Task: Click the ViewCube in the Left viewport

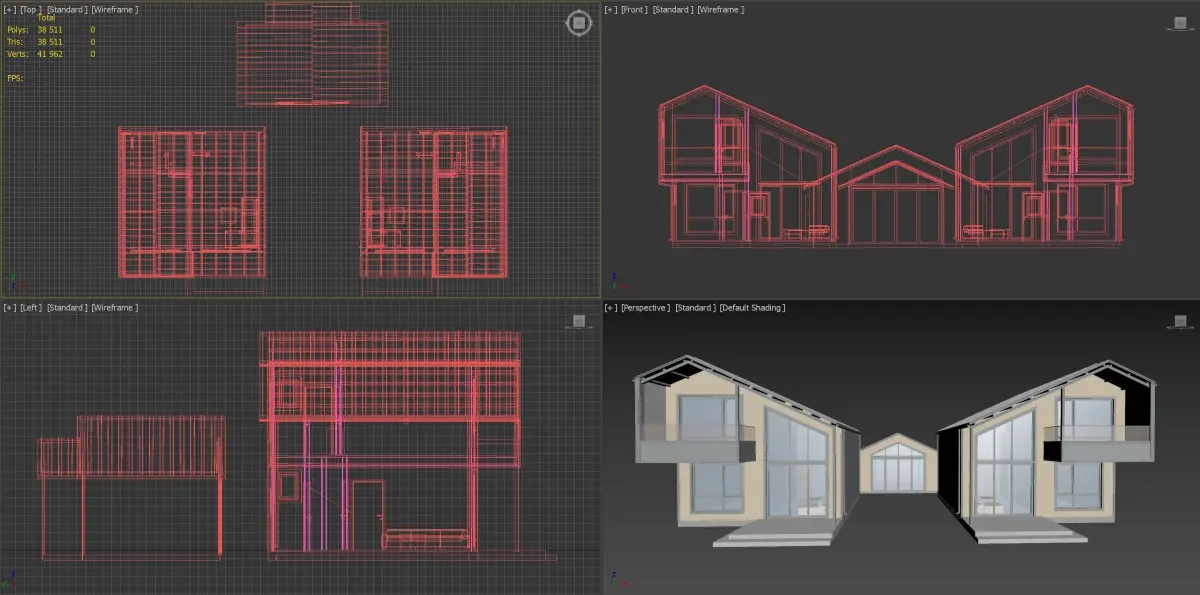Action: (579, 321)
